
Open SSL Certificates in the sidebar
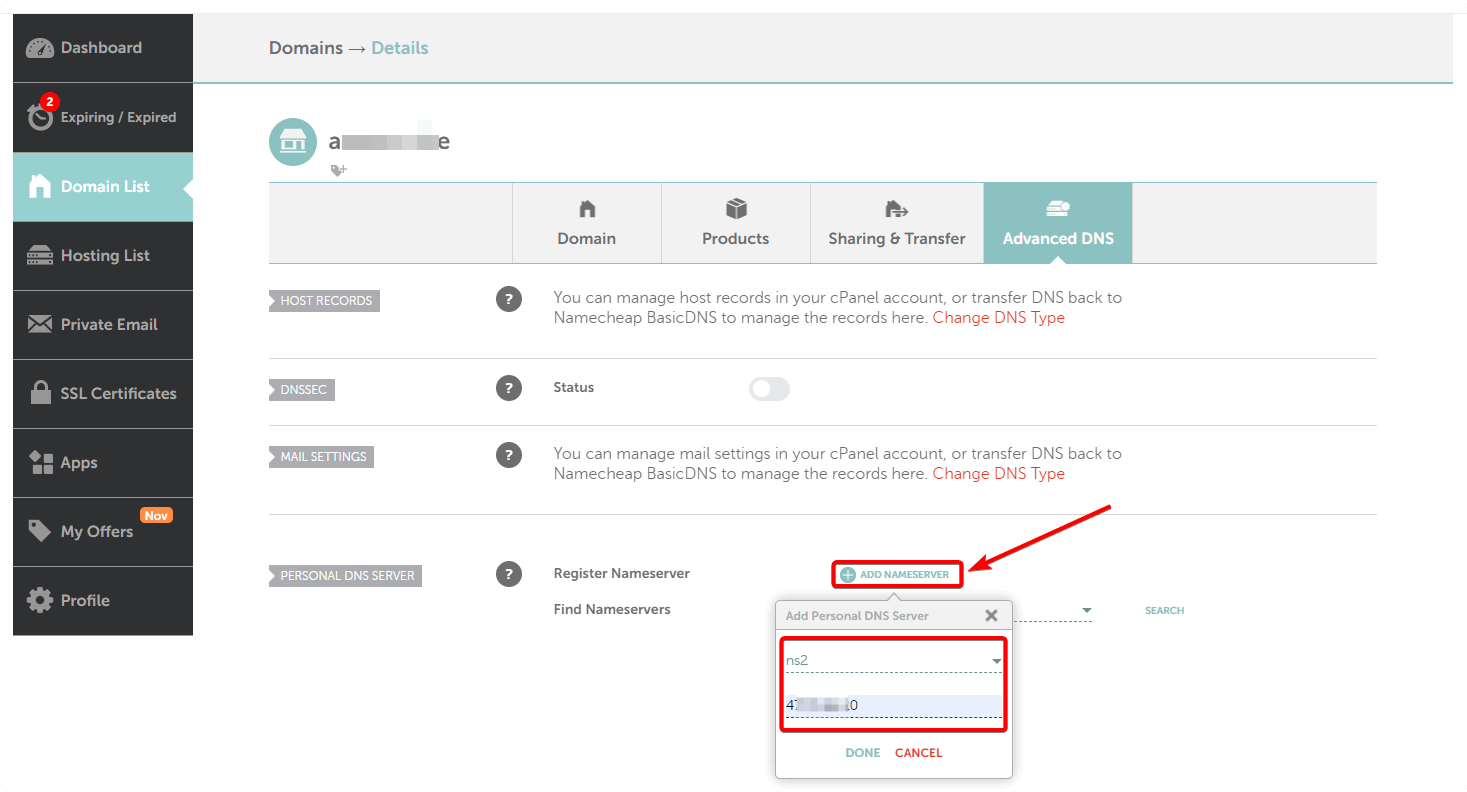103,393
